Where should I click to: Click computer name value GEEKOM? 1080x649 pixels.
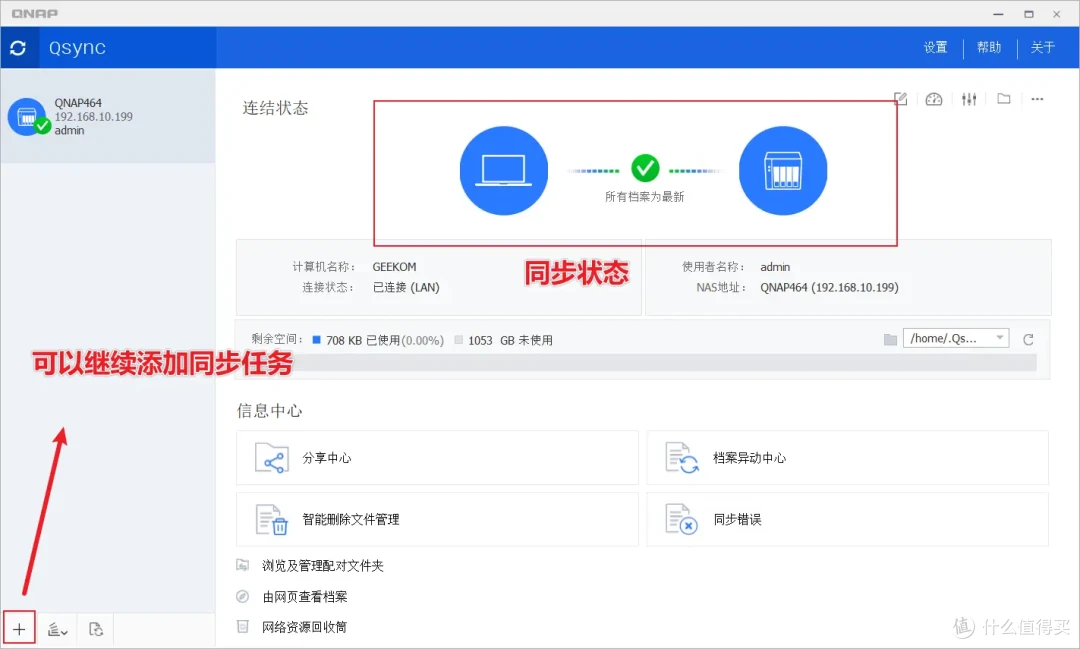click(x=394, y=267)
